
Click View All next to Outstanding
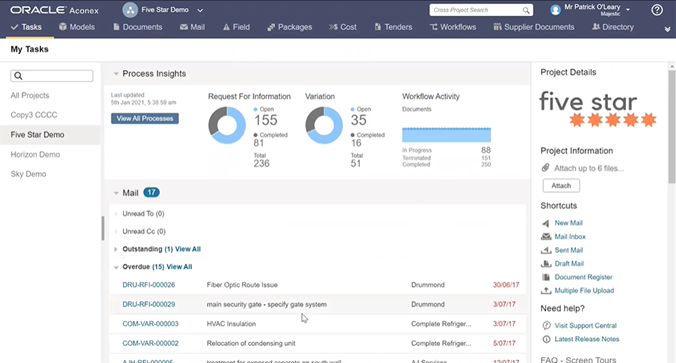click(x=188, y=249)
